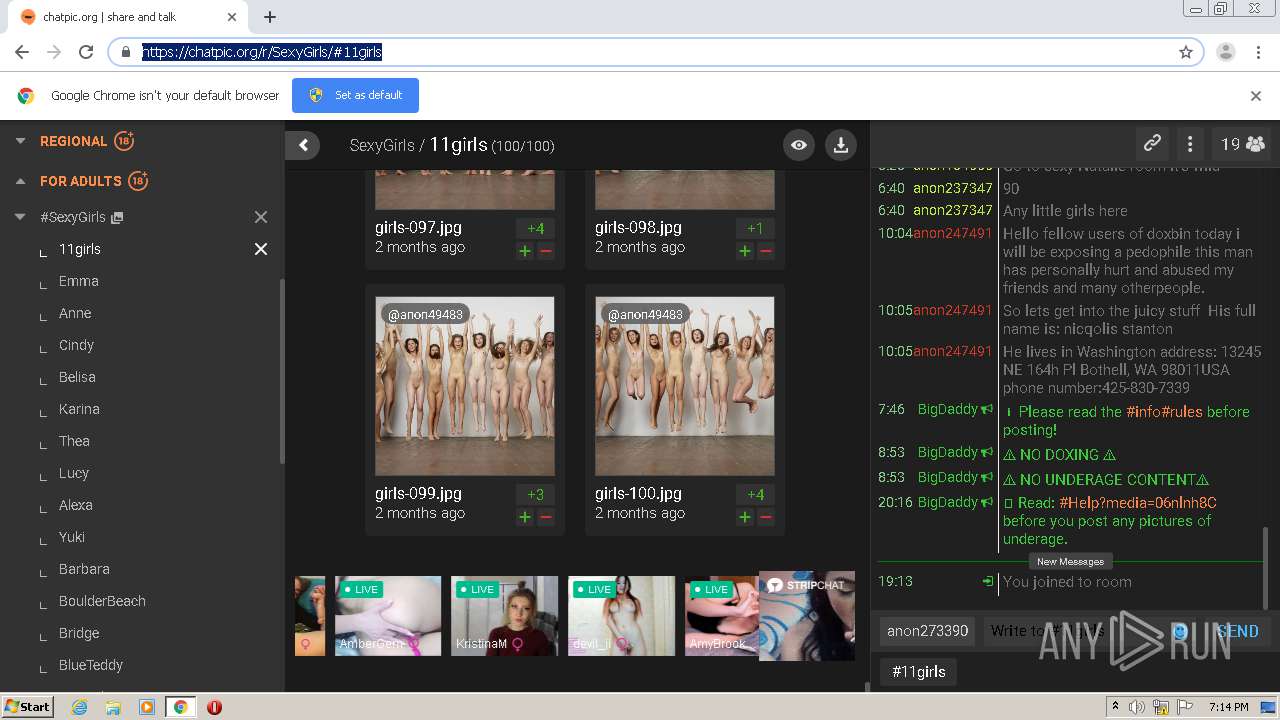Toggle the eye view icon in gallery header
The width and height of the screenshot is (1280, 720).
[799, 145]
